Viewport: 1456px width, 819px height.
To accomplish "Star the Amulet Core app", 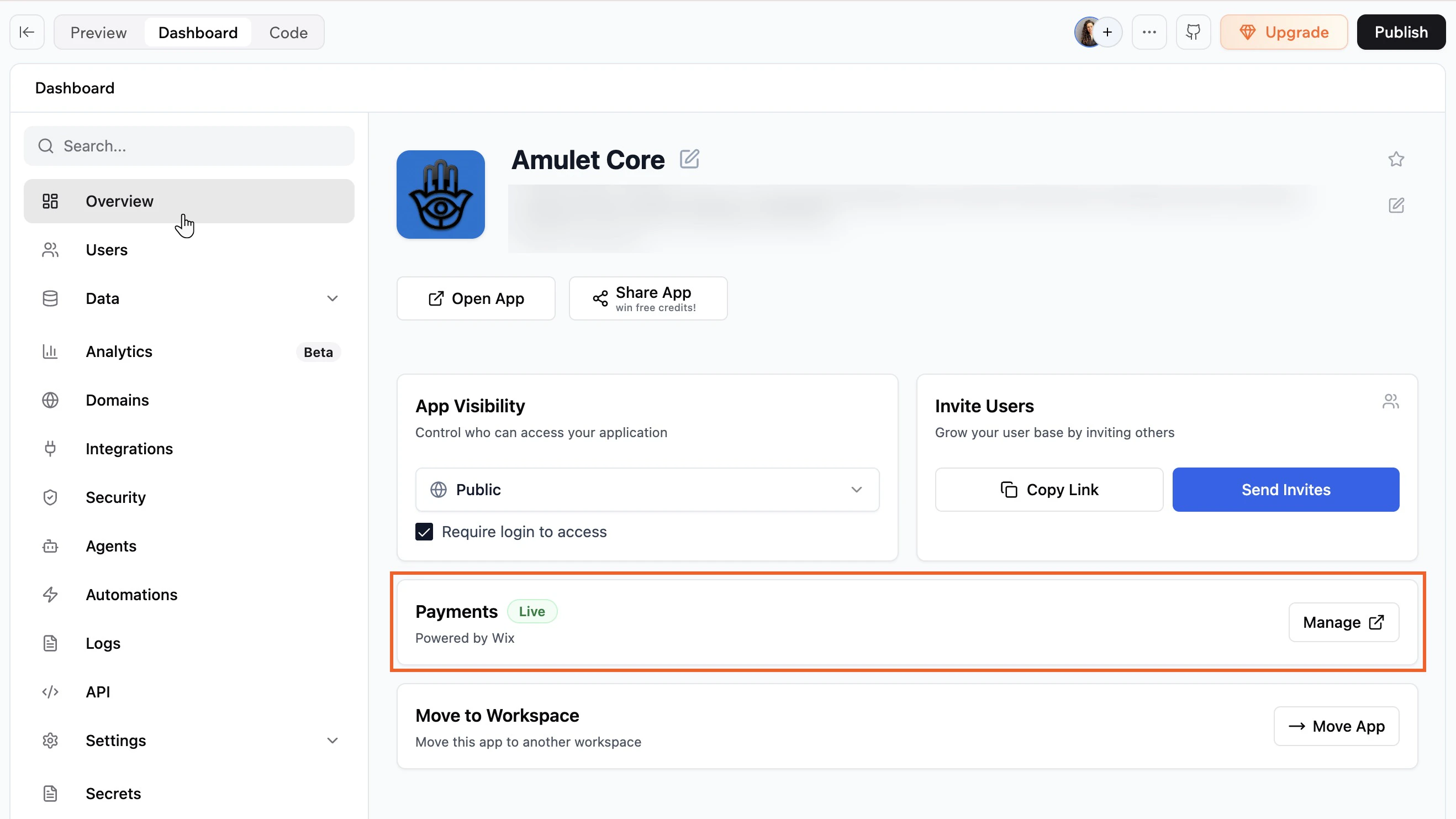I will [1396, 159].
